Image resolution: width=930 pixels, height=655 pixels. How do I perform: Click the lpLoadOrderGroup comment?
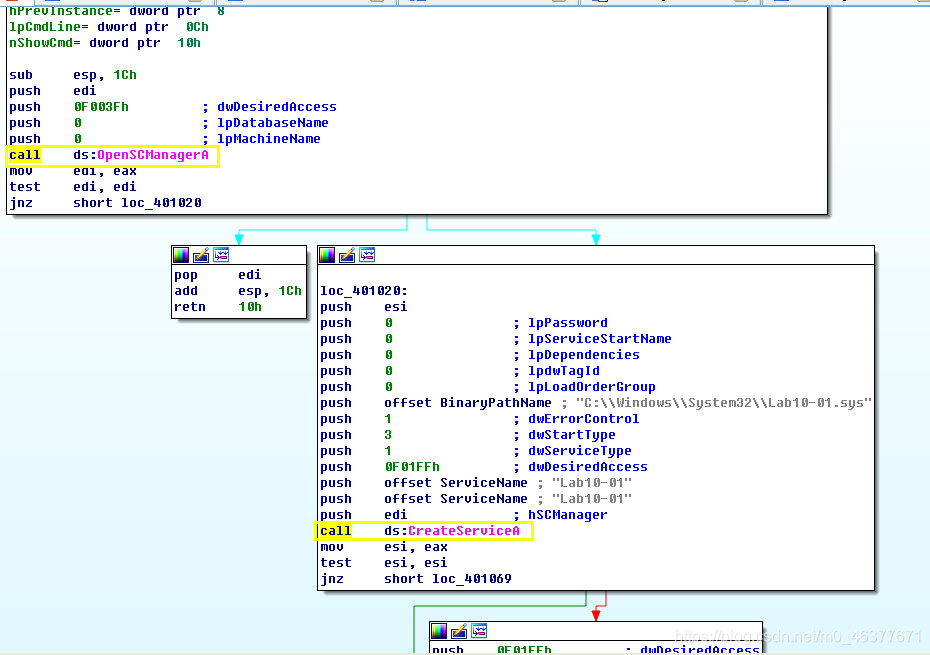591,387
